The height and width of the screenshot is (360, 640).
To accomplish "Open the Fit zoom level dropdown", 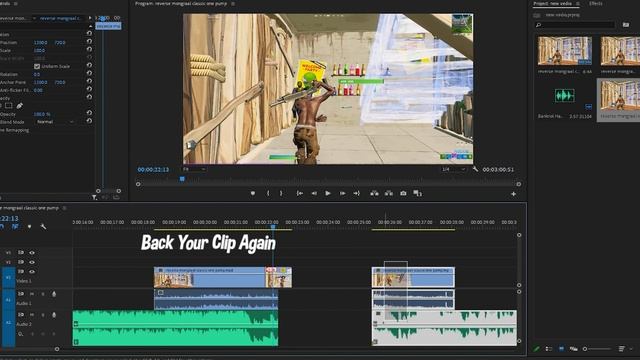I will (x=194, y=169).
